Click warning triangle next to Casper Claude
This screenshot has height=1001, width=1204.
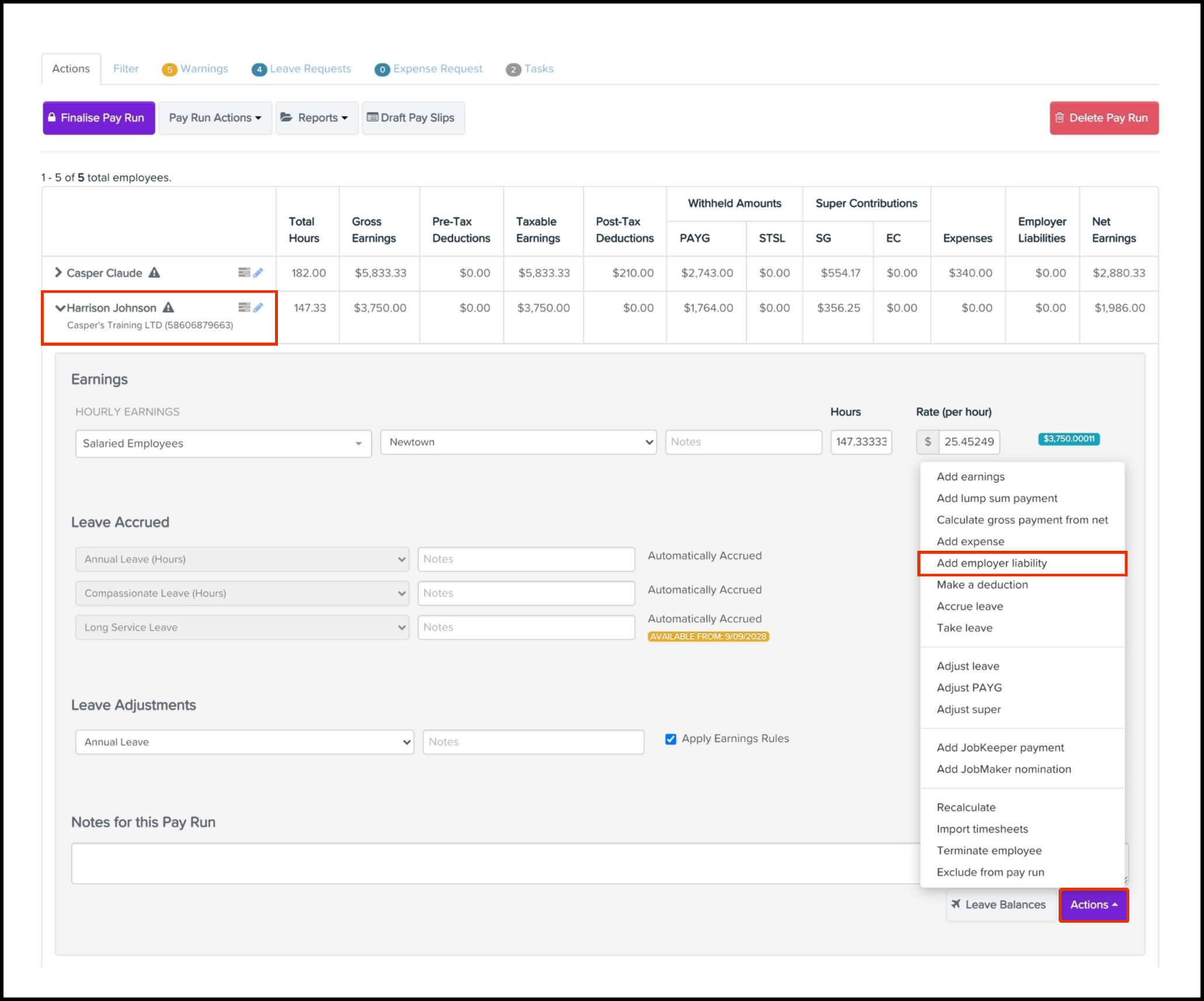click(154, 273)
